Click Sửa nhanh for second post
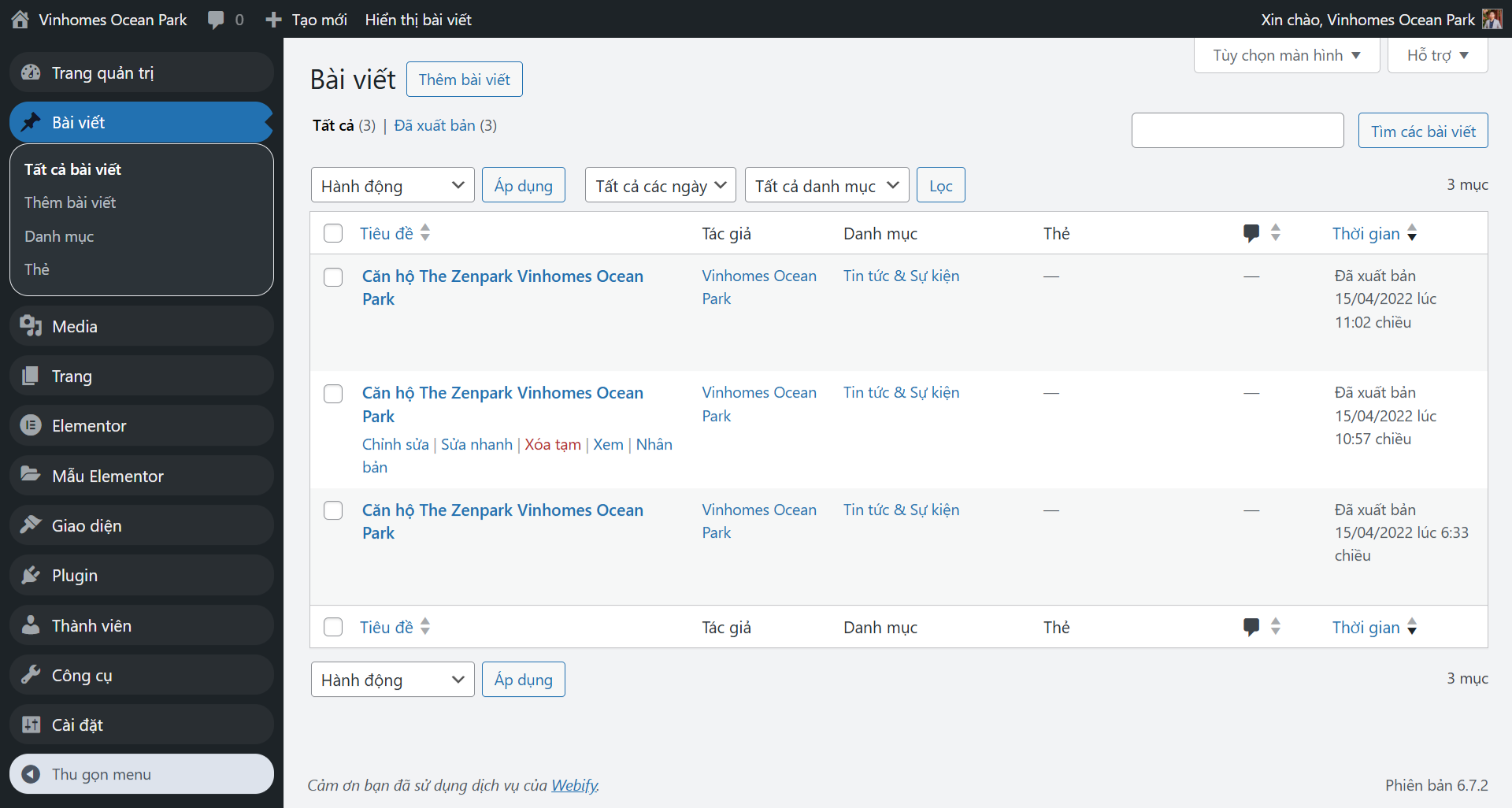Screen dimensions: 1512x808 point(476,444)
